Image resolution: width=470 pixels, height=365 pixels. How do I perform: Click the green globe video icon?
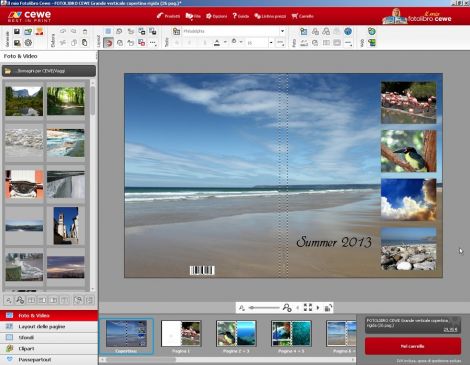372,31
